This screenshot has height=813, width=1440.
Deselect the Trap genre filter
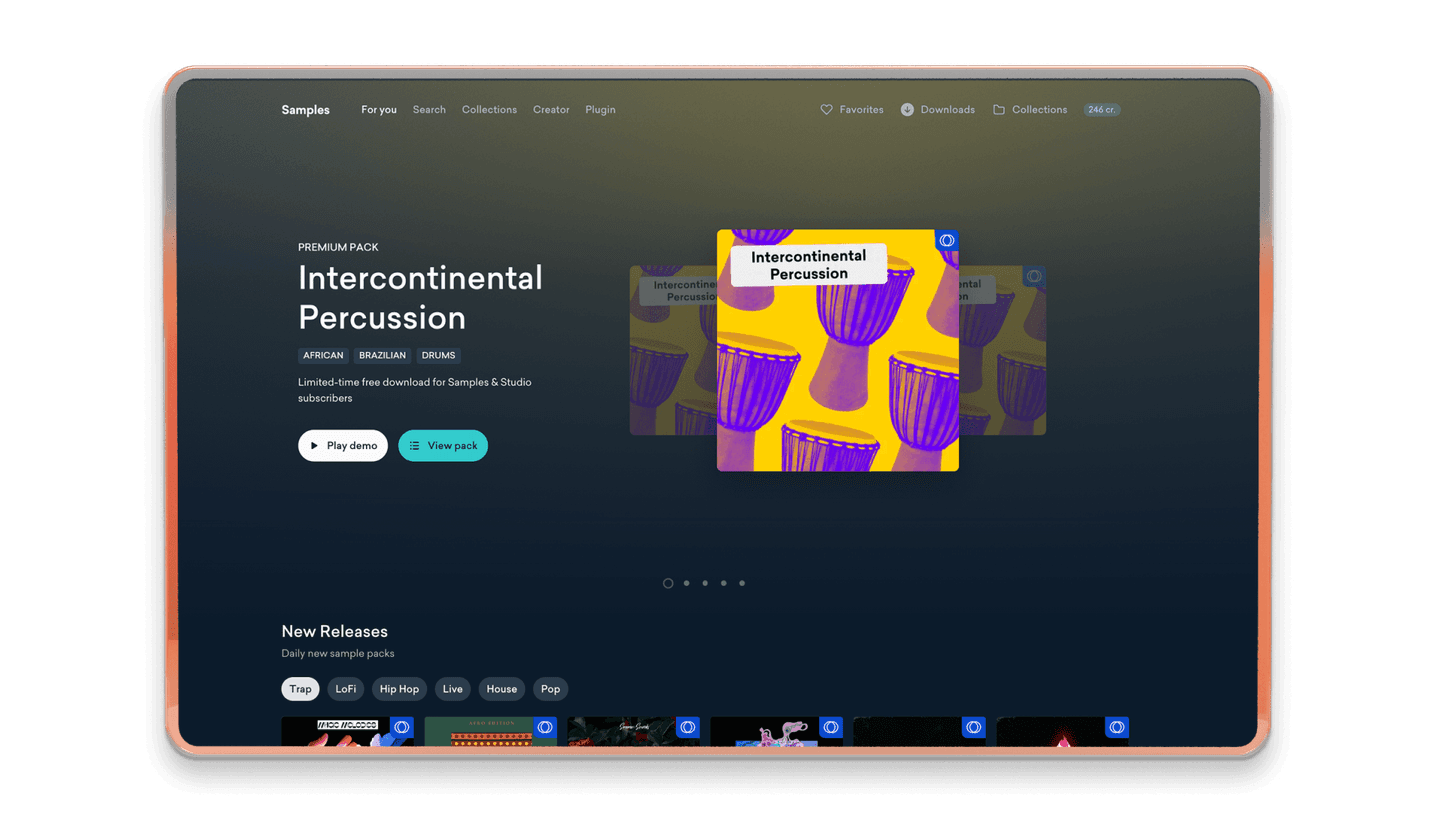pyautogui.click(x=300, y=689)
